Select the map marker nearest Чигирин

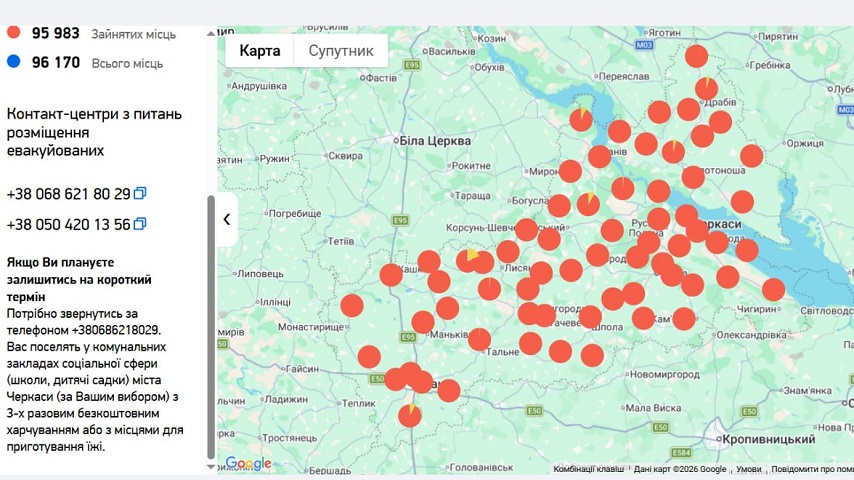click(x=773, y=290)
